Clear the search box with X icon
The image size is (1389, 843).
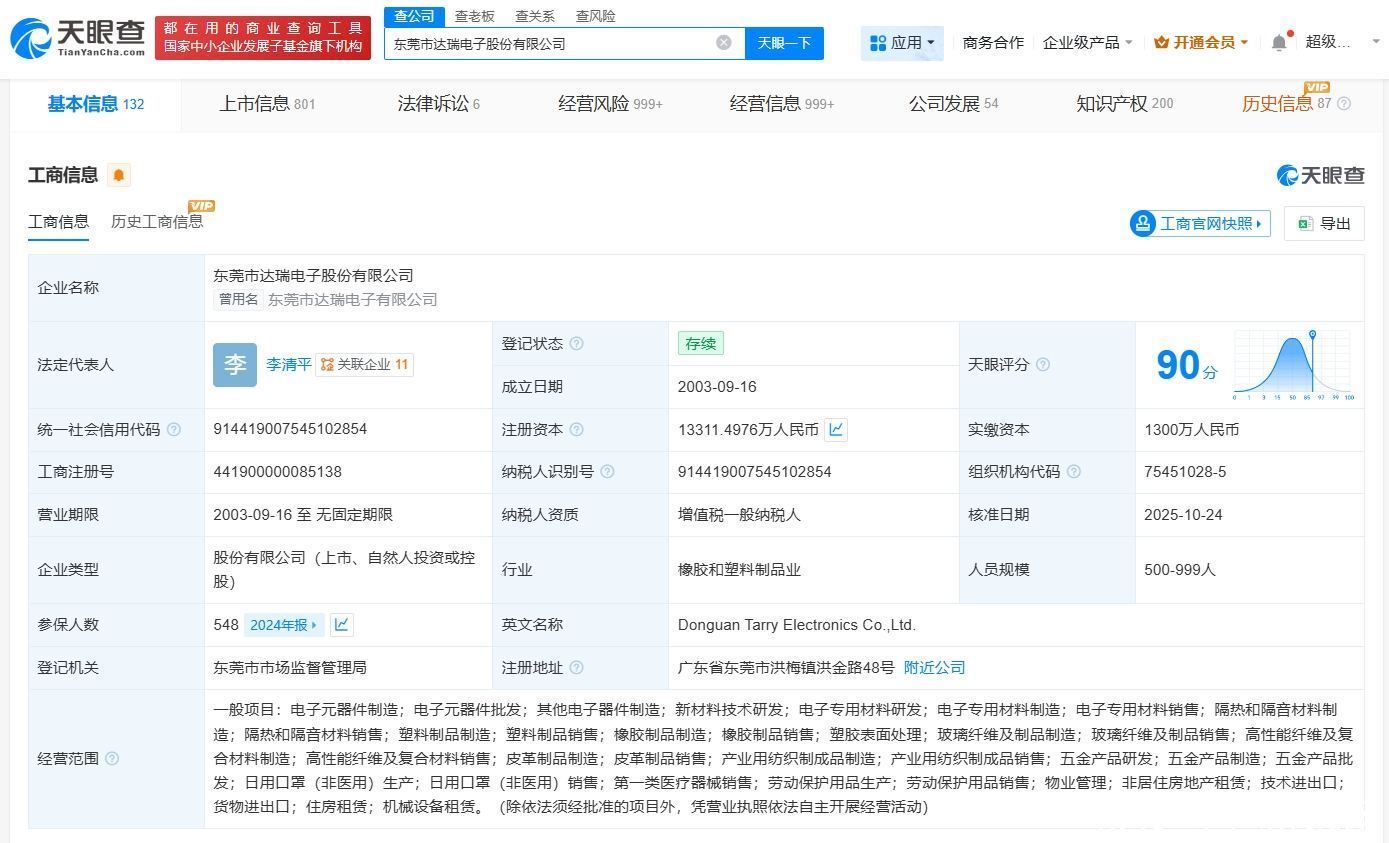pos(724,42)
